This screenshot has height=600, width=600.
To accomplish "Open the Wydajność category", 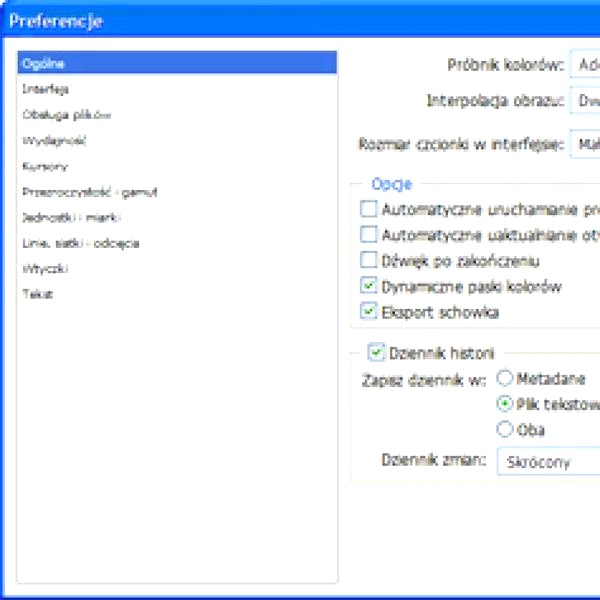I will pyautogui.click(x=177, y=141).
